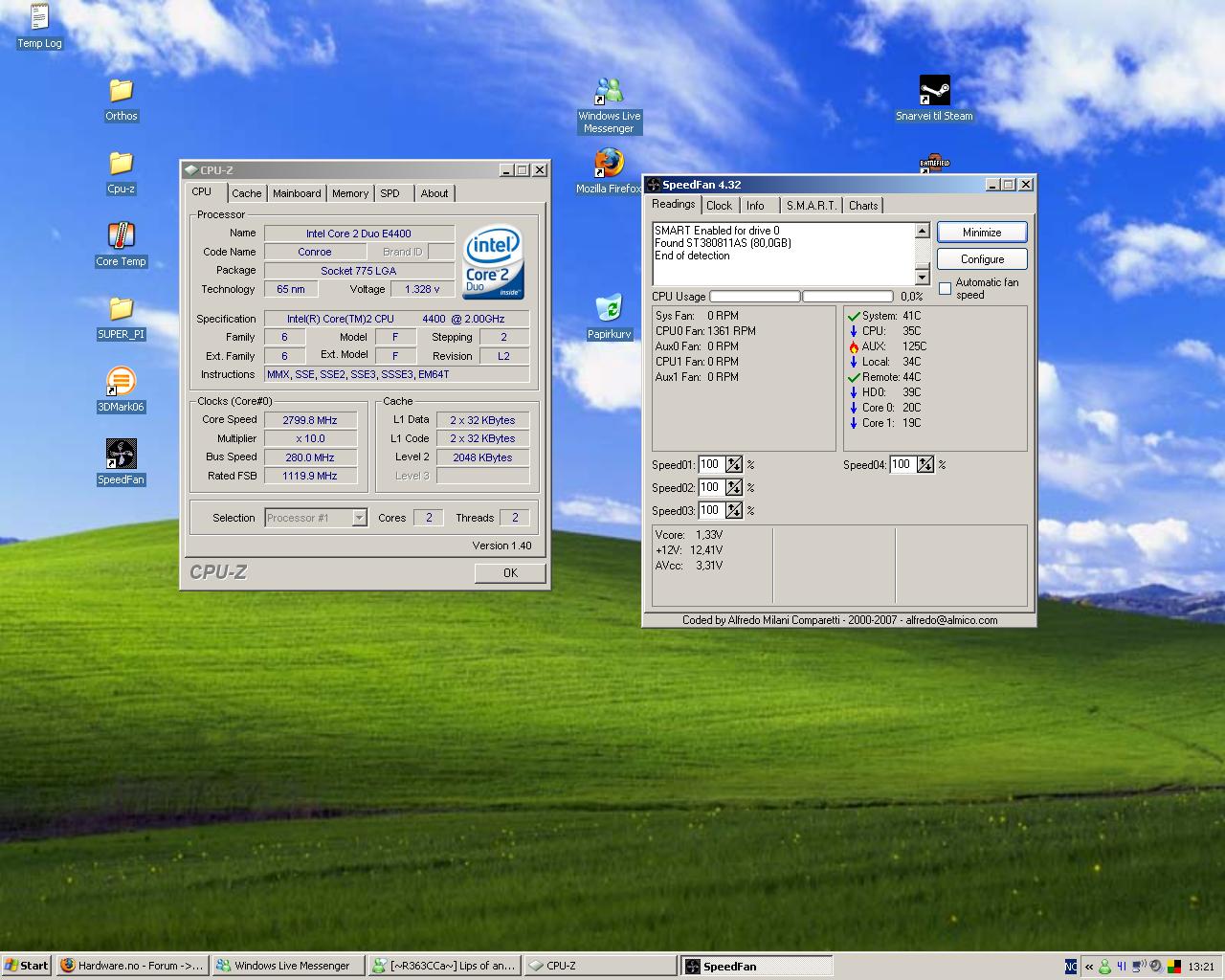Image resolution: width=1225 pixels, height=980 pixels.
Task: Click the wireless network tray icon
Action: coord(1138,967)
